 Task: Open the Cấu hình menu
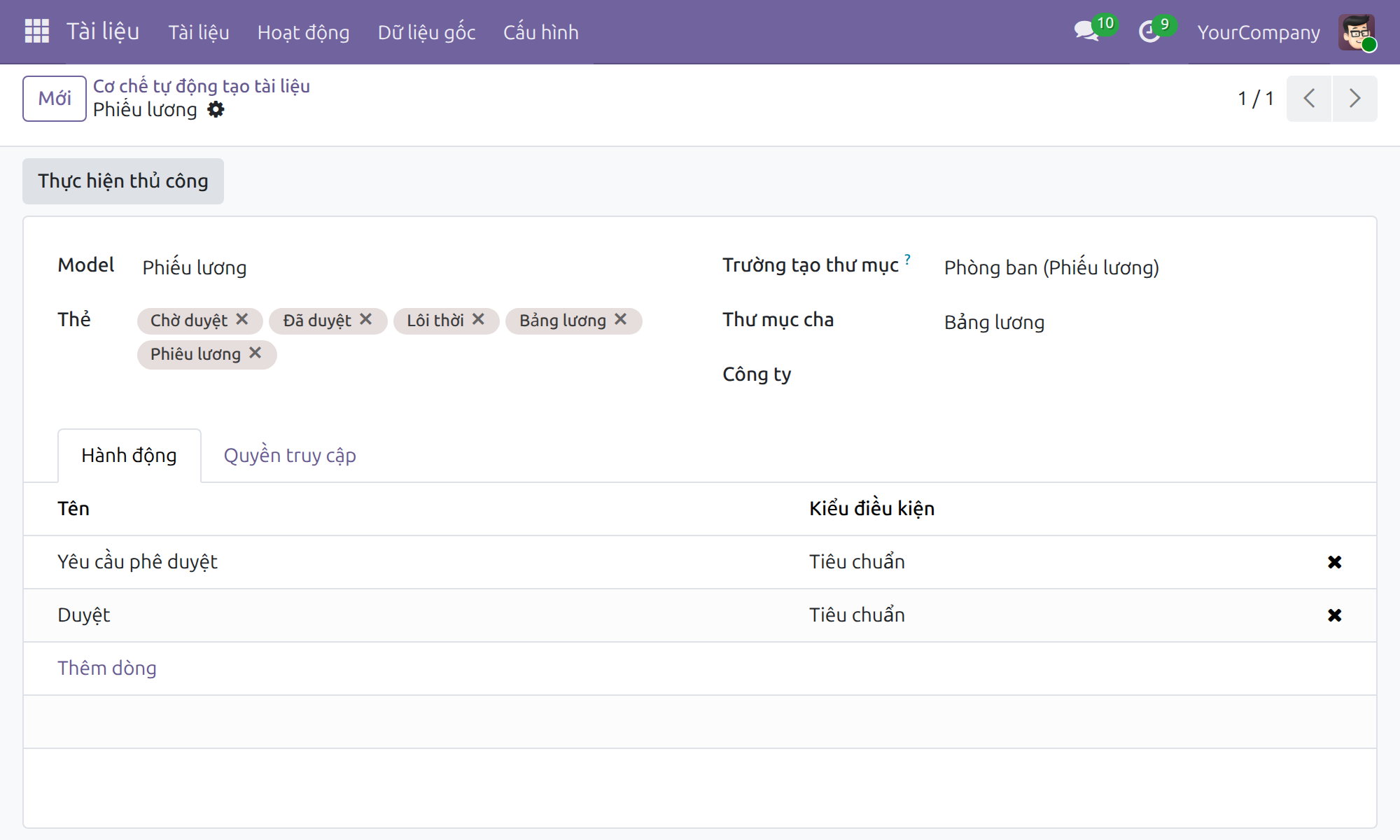tap(540, 32)
